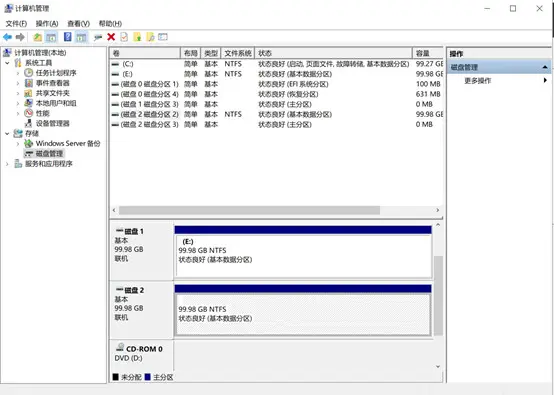Viewport: 554px width, 395px height.
Task: Click the disk connect icon left of red X
Action: 98,37
